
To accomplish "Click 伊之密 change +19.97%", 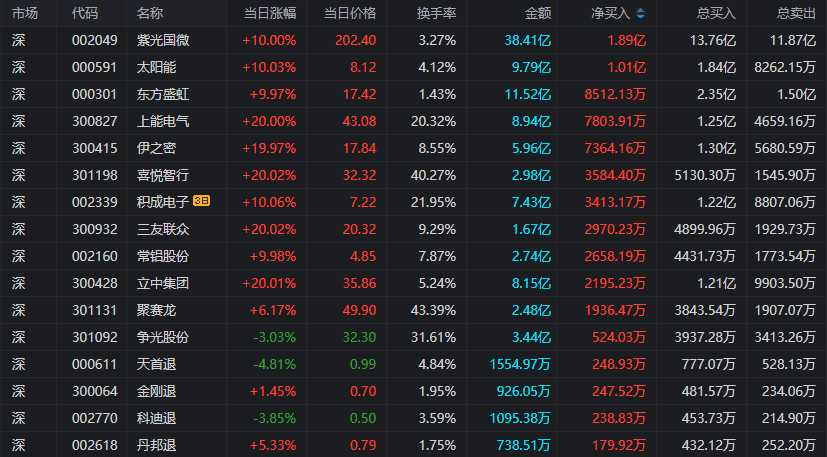I will pyautogui.click(x=269, y=148).
